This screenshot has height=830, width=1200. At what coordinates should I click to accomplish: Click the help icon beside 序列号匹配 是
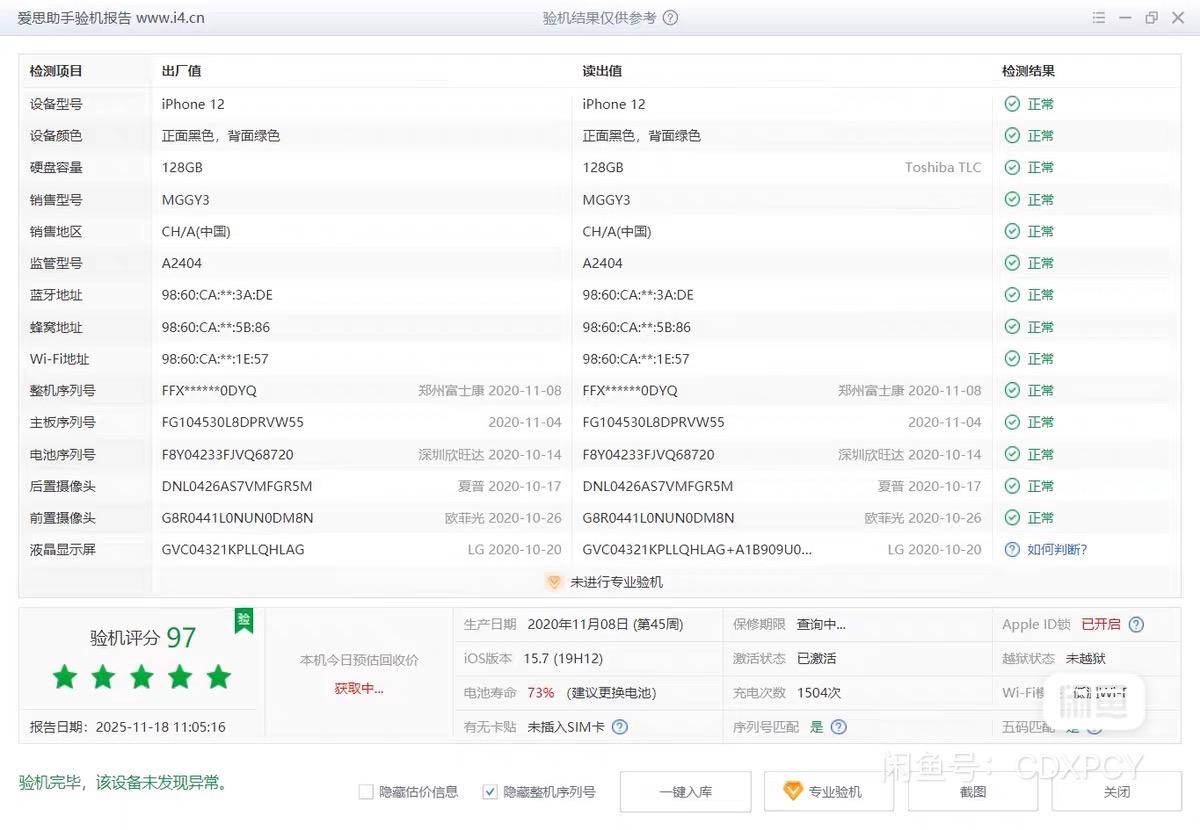(839, 727)
